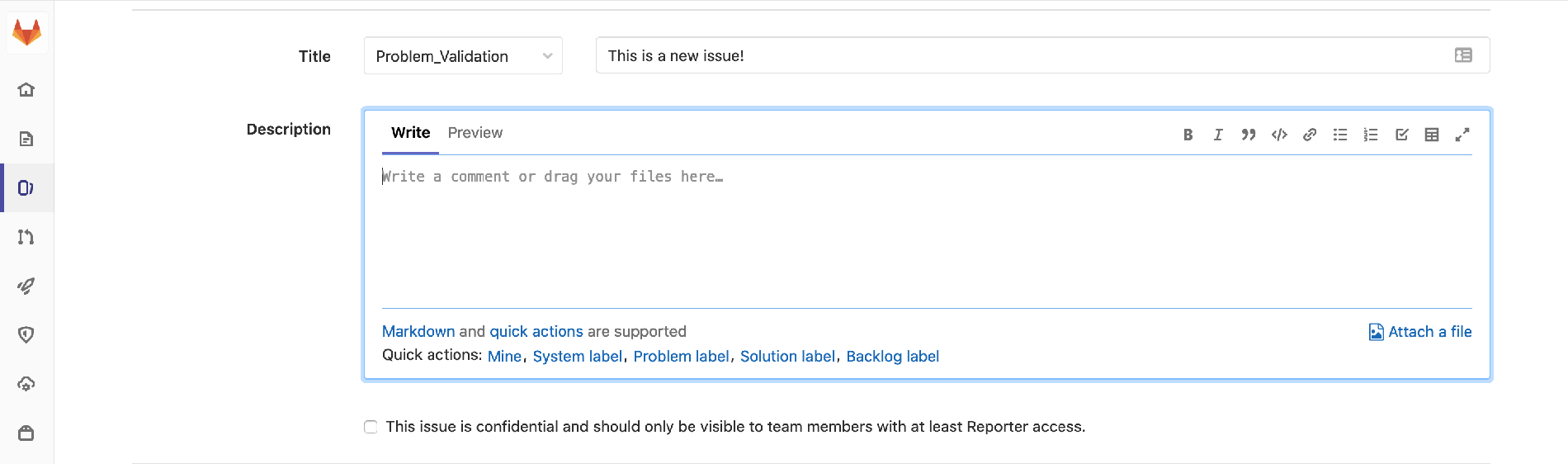Add a task list checkbox item
Viewport: 1568px width, 464px height.
[1401, 135]
